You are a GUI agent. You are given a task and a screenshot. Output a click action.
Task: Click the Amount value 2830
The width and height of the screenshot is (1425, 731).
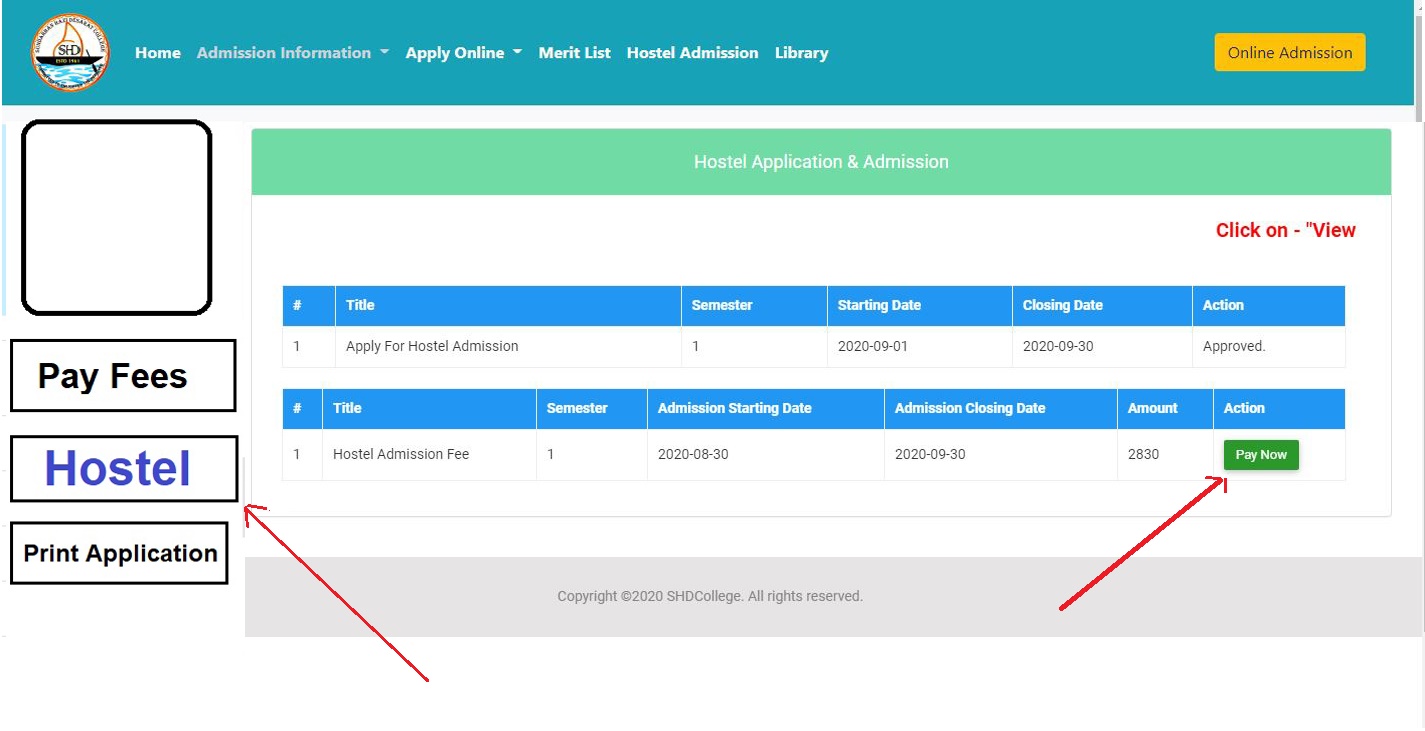coord(1143,455)
